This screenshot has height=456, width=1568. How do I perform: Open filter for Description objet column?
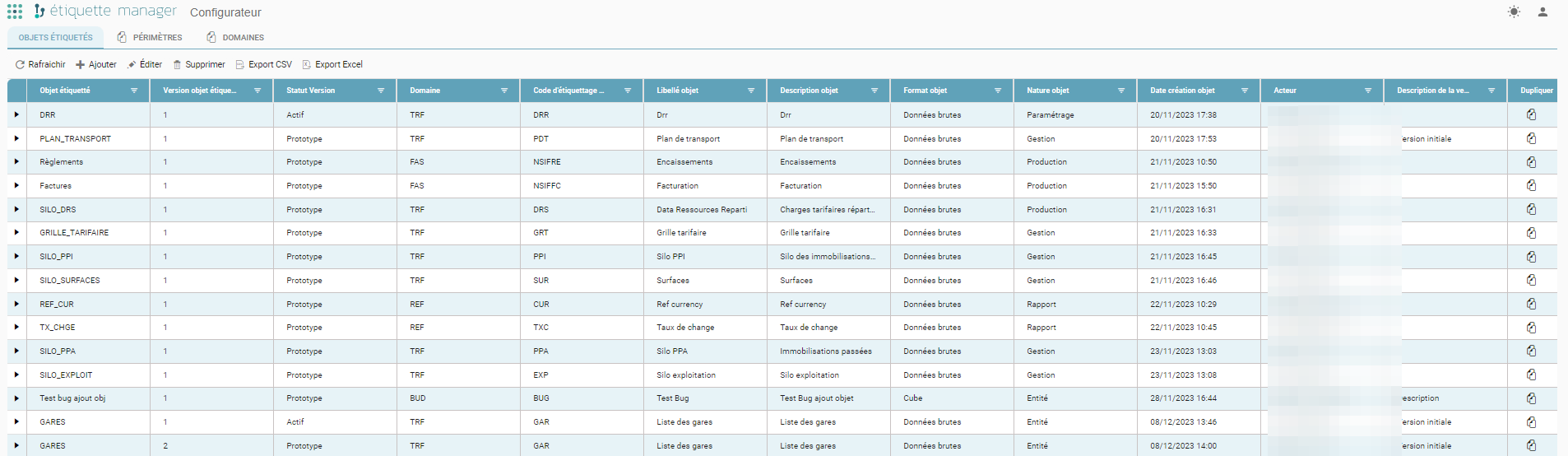(874, 91)
